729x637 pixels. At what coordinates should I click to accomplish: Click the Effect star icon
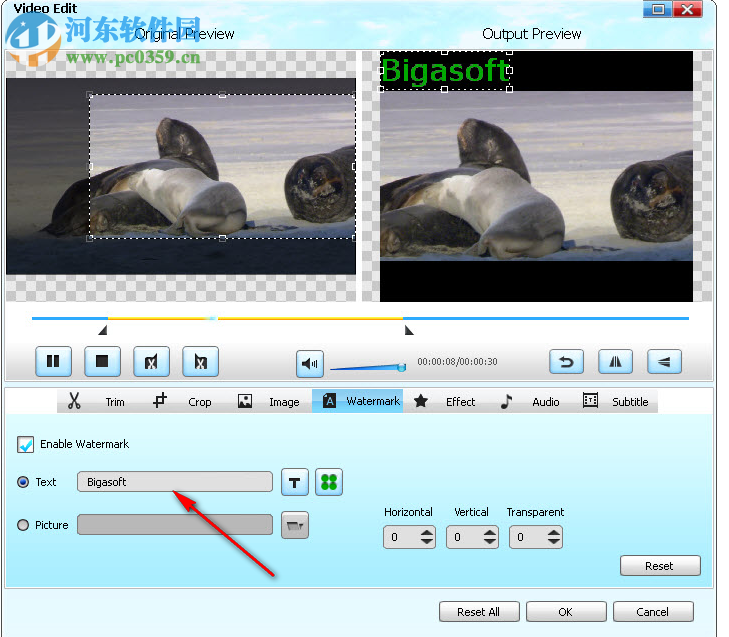pyautogui.click(x=421, y=401)
